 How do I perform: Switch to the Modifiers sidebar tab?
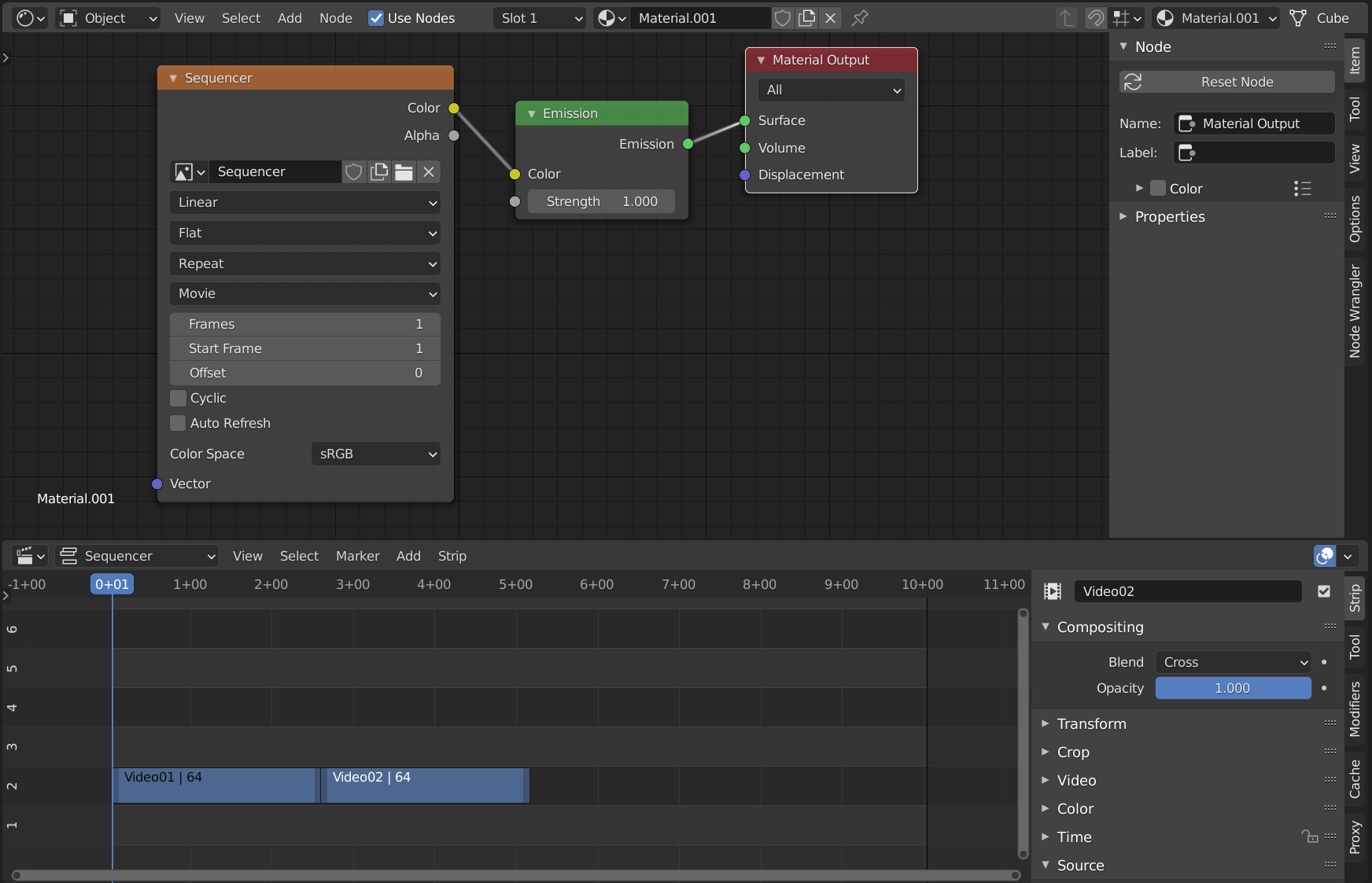1355,709
